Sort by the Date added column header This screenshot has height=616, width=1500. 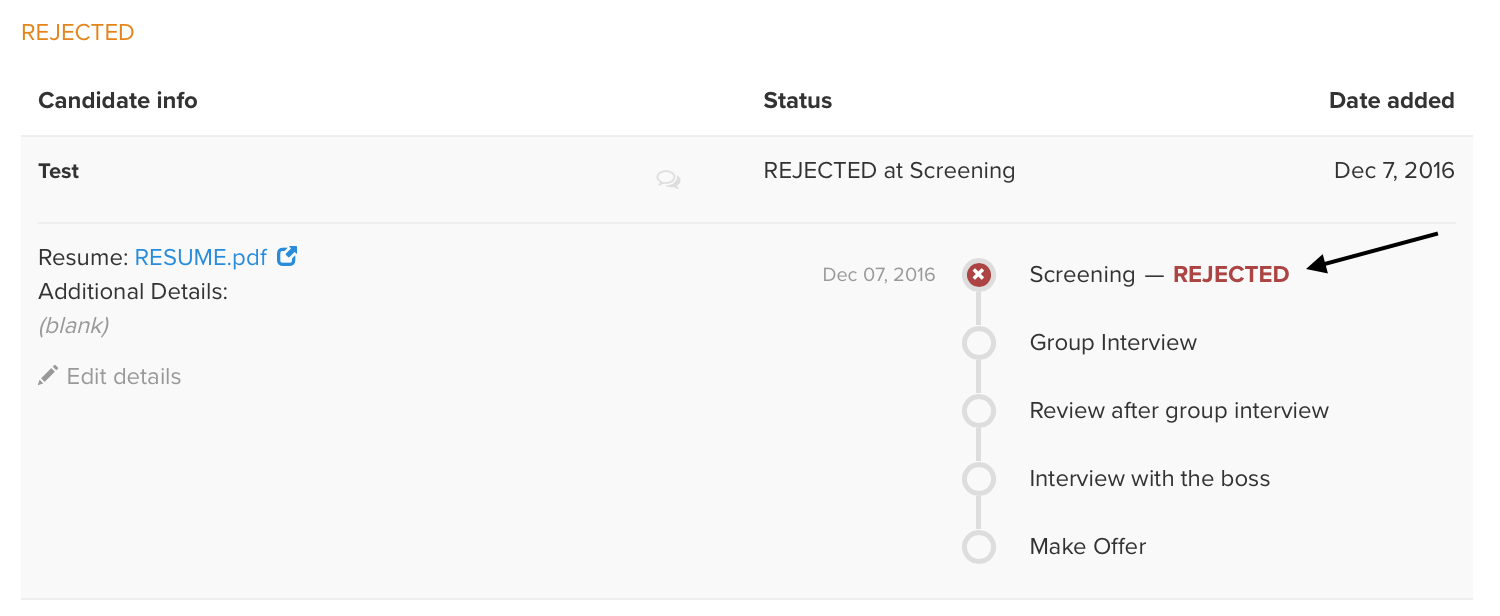point(1391,101)
